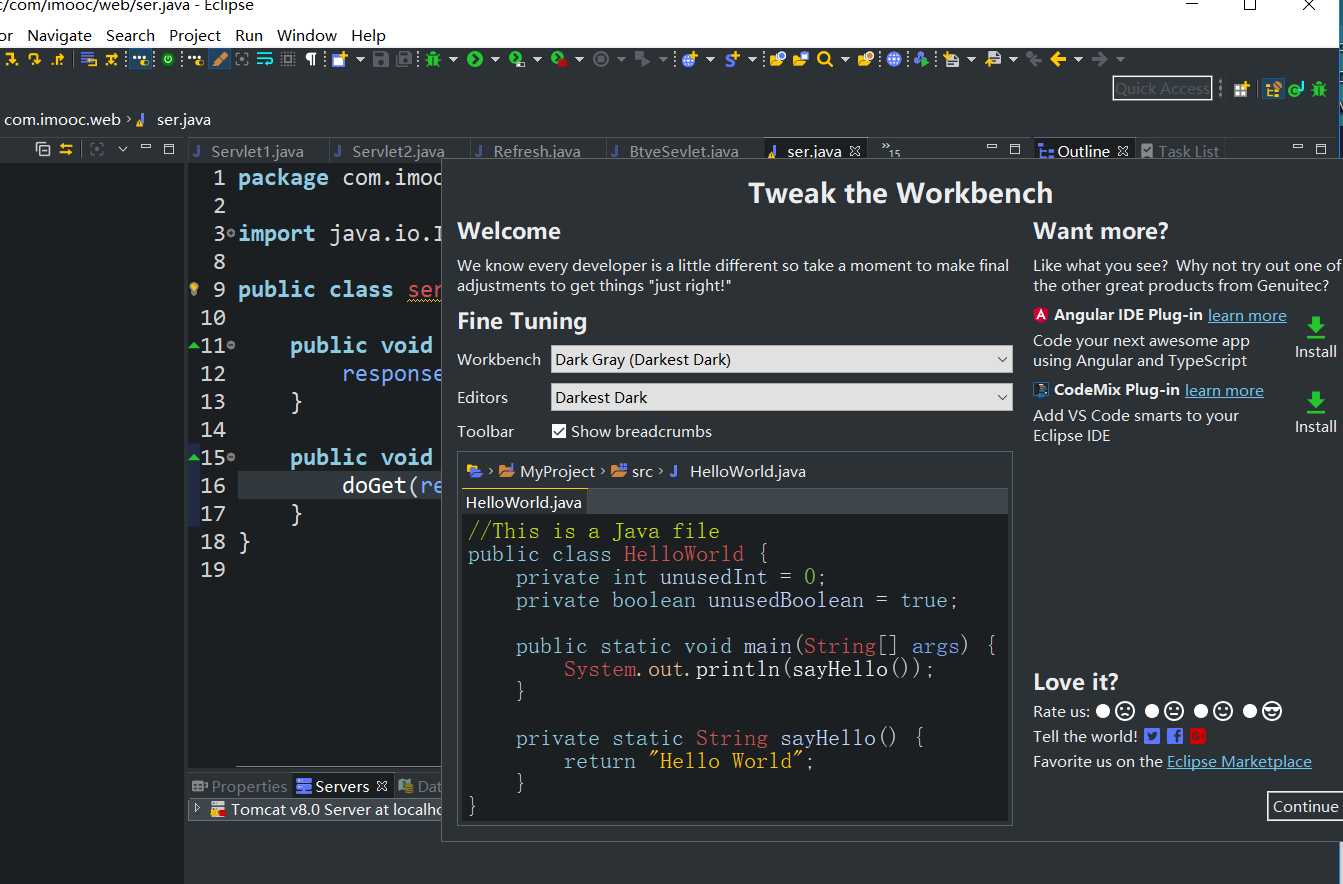Start debugging with the green bug icon
Image resolution: width=1343 pixels, height=884 pixels.
[x=433, y=59]
